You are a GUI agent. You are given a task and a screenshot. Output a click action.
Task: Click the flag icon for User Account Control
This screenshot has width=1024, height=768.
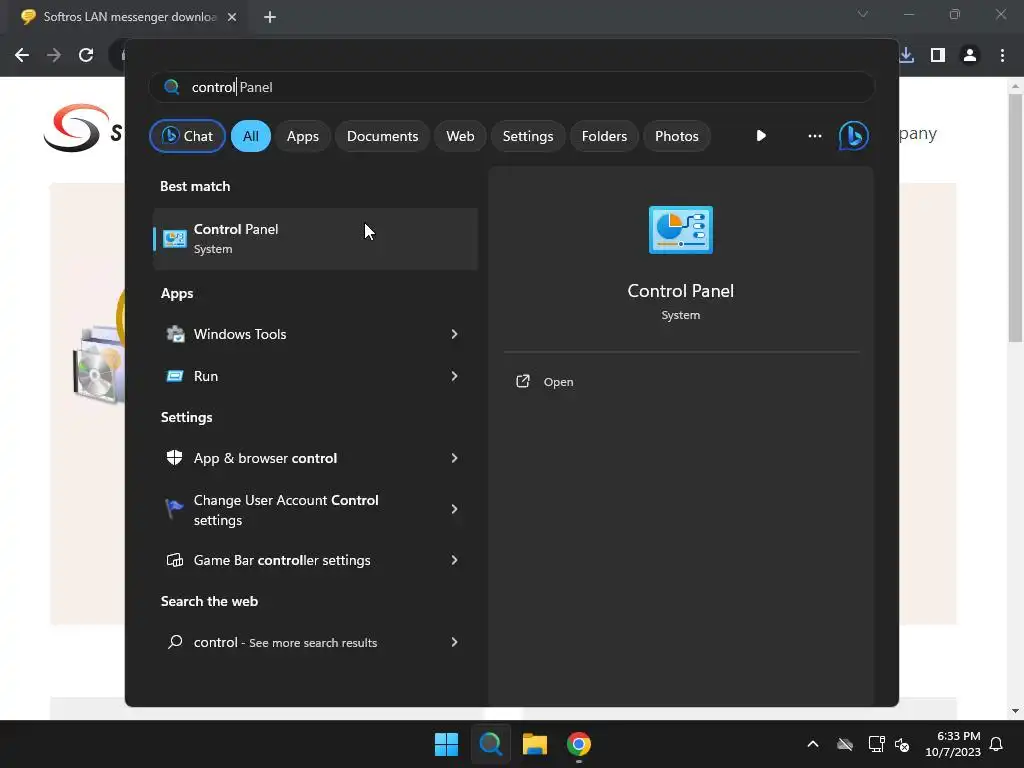174,509
